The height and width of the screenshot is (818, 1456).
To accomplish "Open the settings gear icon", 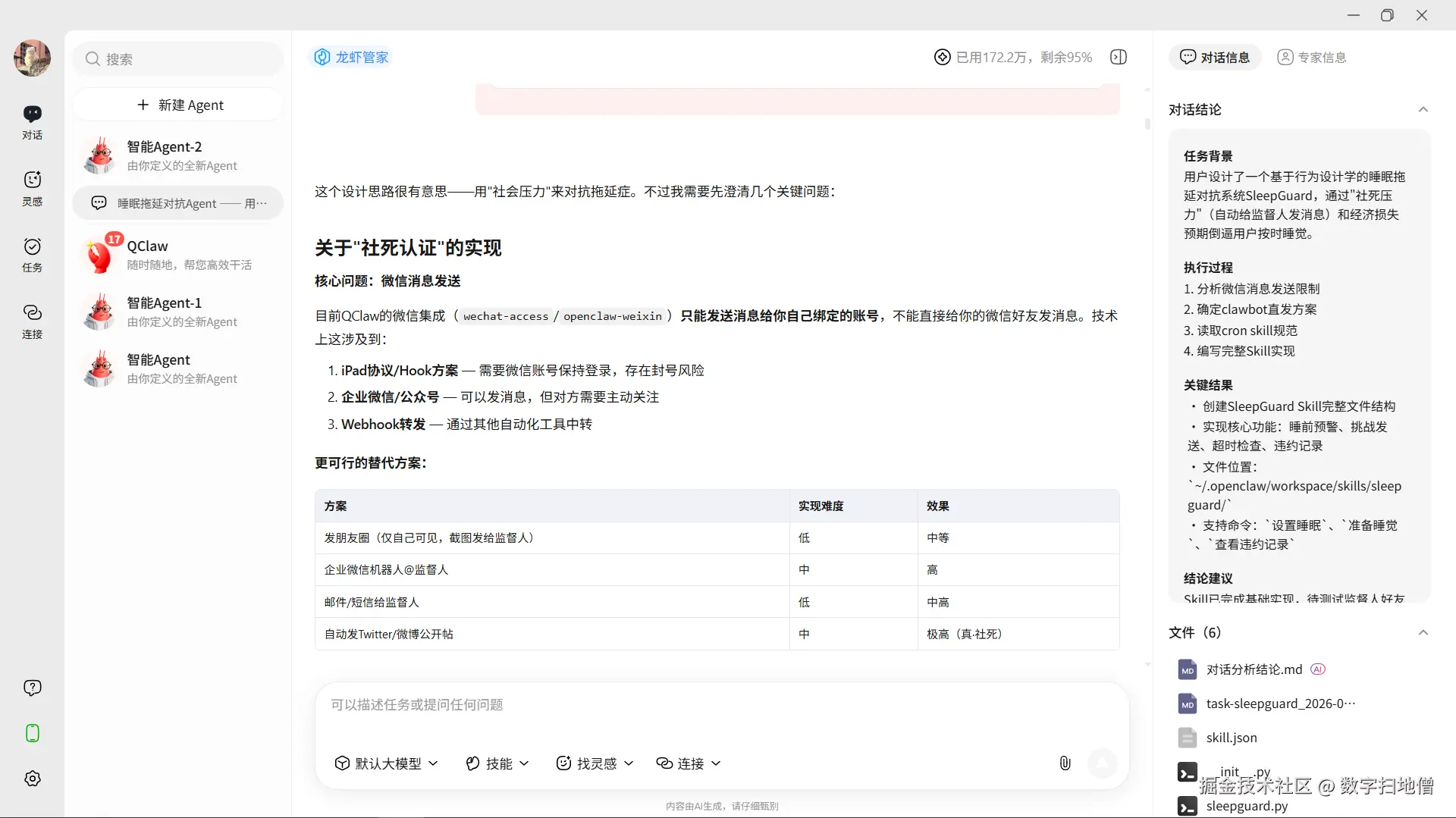I will [33, 779].
